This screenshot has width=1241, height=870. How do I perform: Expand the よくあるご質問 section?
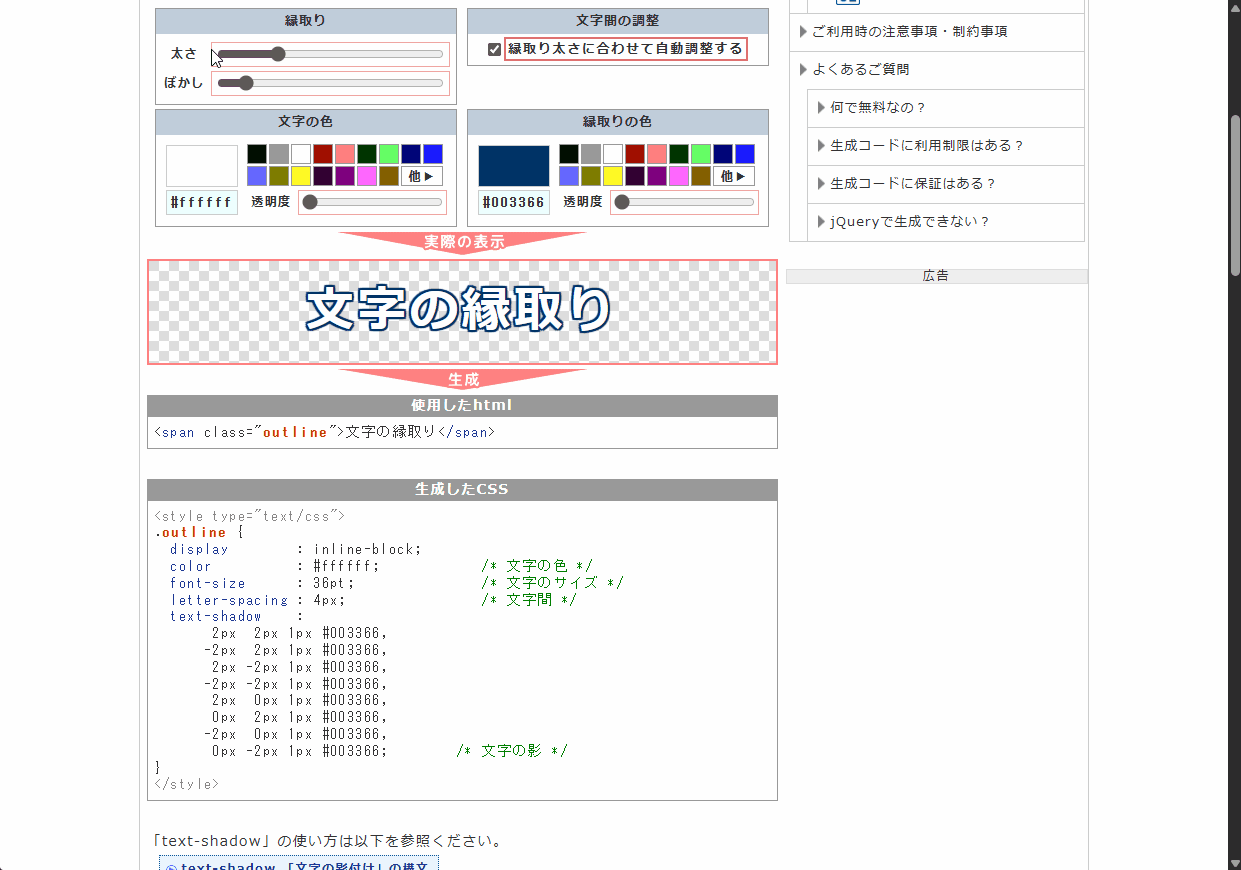coord(860,70)
